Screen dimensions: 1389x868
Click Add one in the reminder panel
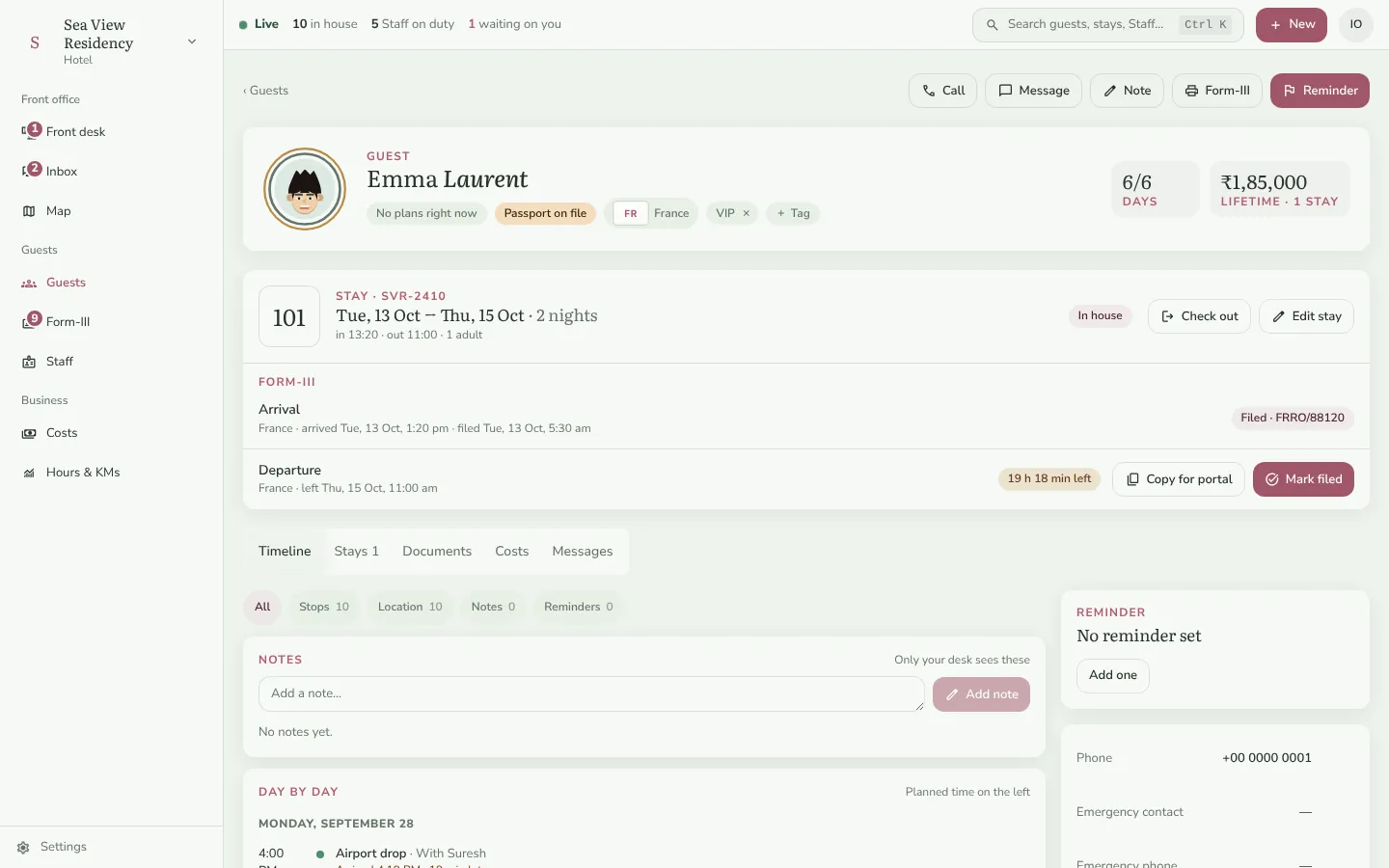point(1112,675)
